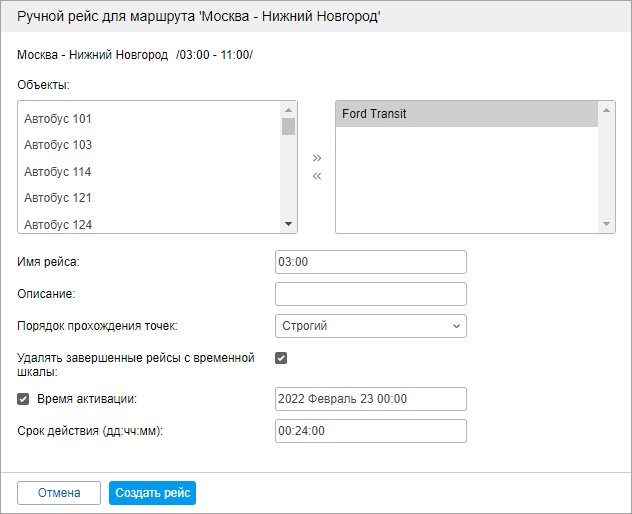This screenshot has height=514, width=632.
Task: Click the left list scrollbar thumb
Action: (288, 126)
